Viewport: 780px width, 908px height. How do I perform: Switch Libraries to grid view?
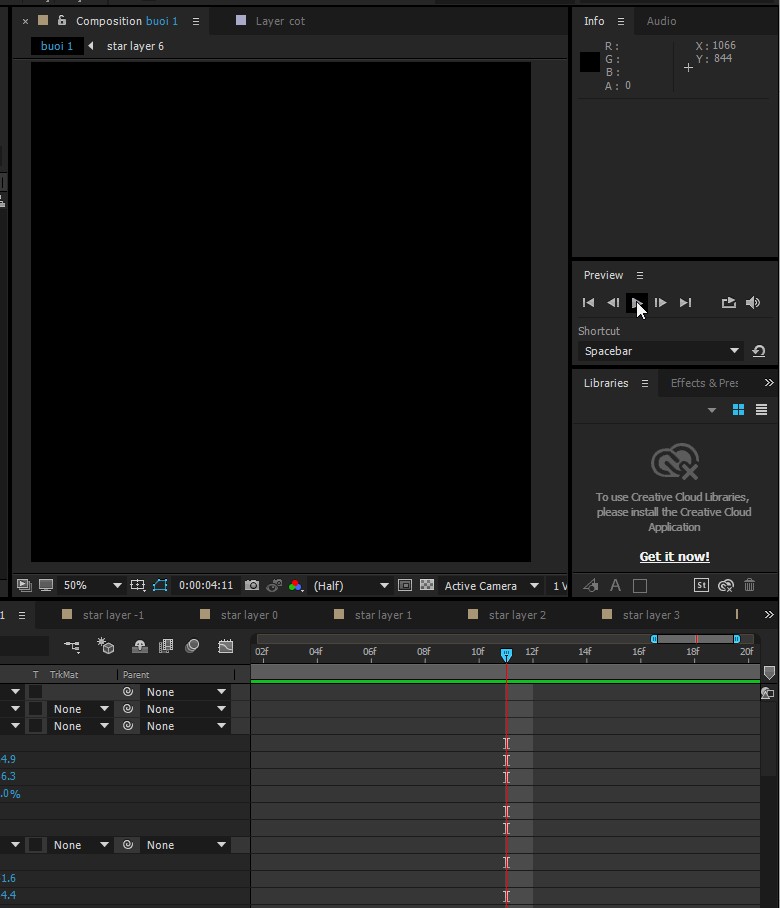click(738, 410)
